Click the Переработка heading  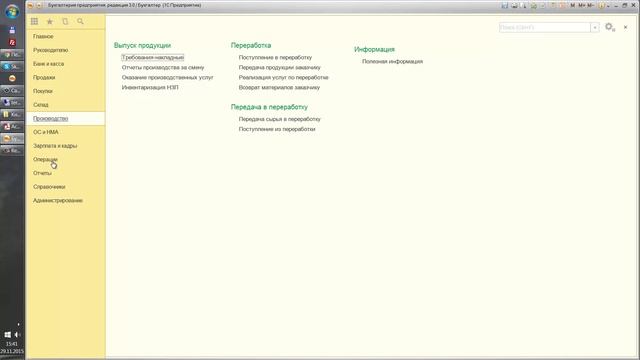(x=251, y=45)
